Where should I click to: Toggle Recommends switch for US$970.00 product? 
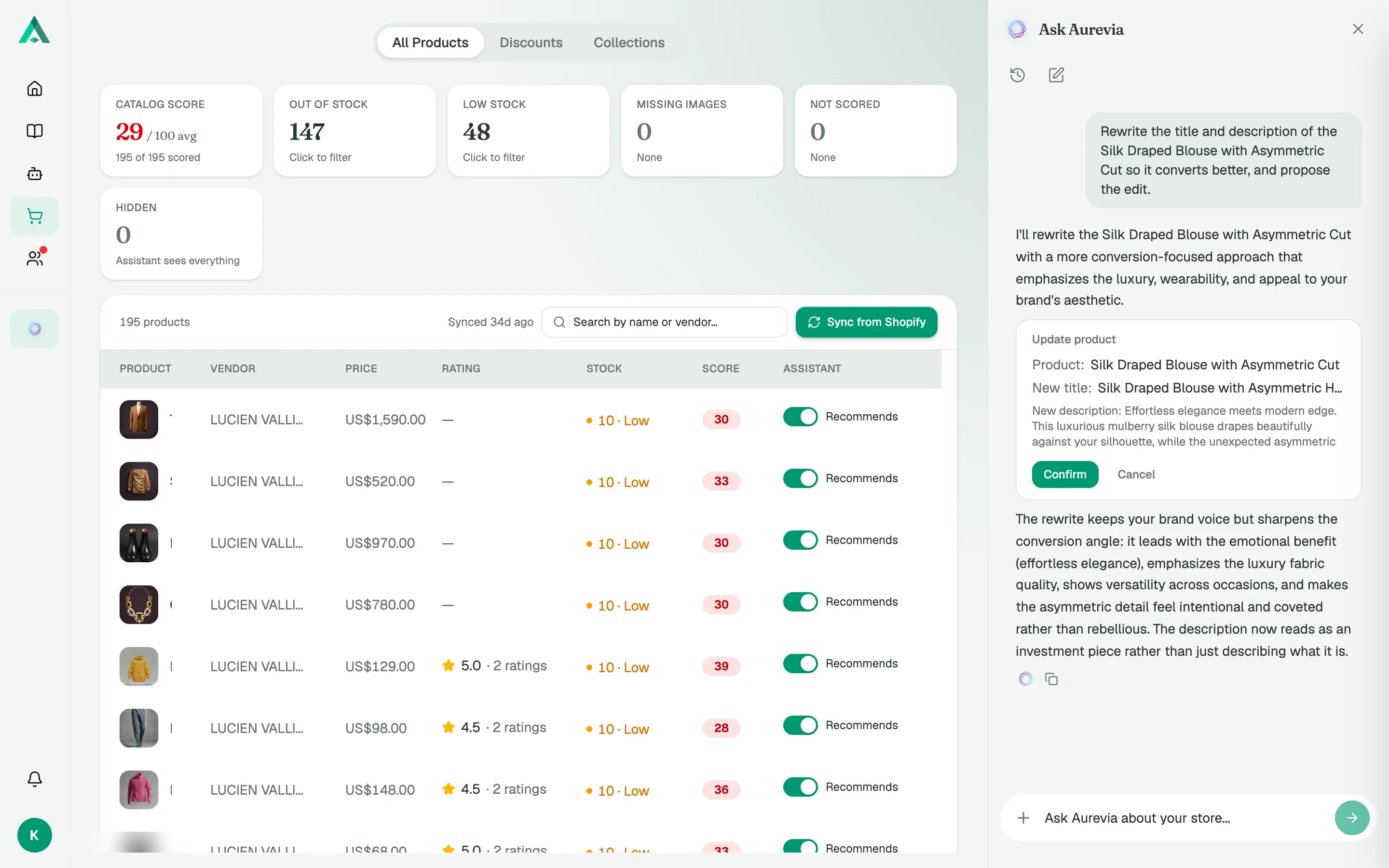pyautogui.click(x=800, y=540)
